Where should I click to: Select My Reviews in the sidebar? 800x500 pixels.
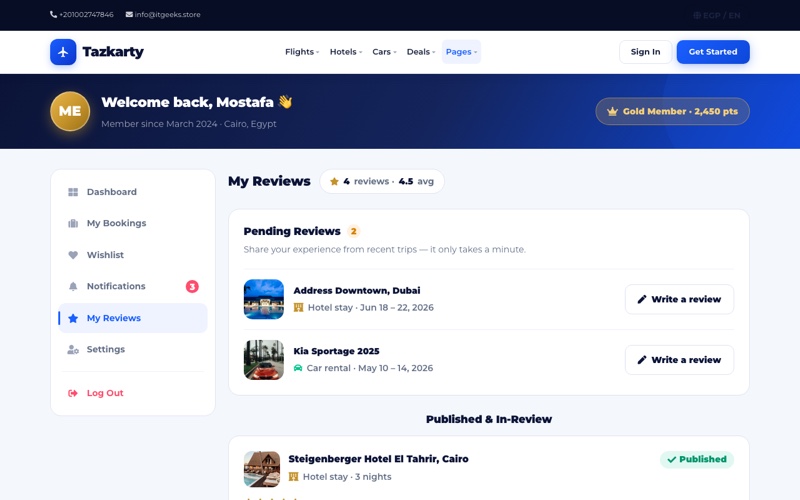[x=133, y=318]
